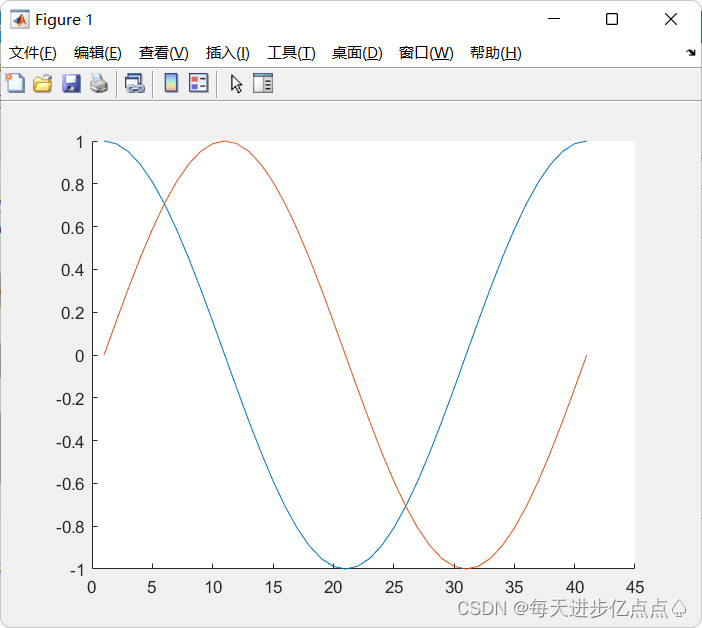Viewport: 702px width, 628px height.
Task: Click the x-axis label 10
Action: tap(213, 587)
